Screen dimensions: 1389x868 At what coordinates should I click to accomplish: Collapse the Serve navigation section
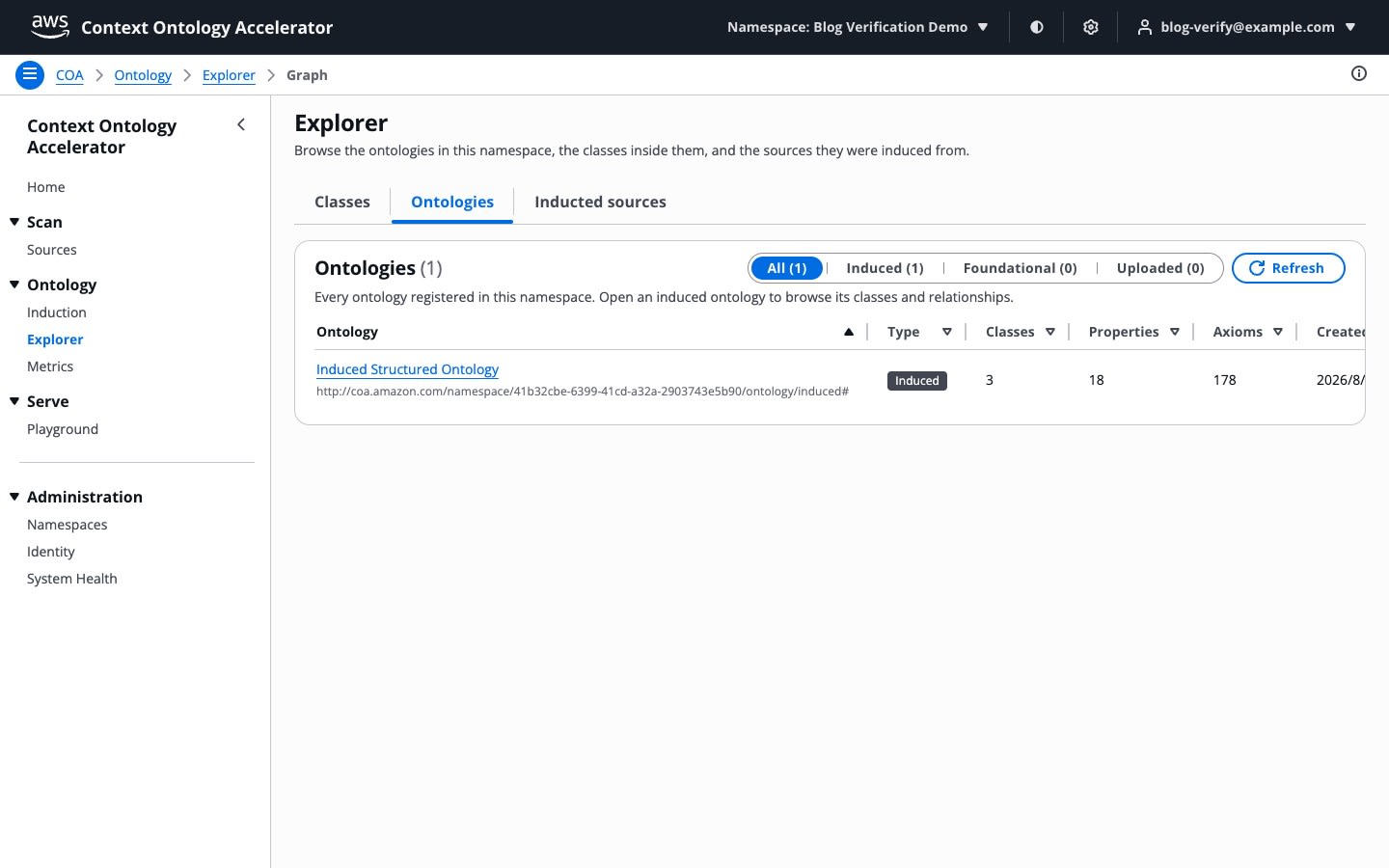(14, 401)
